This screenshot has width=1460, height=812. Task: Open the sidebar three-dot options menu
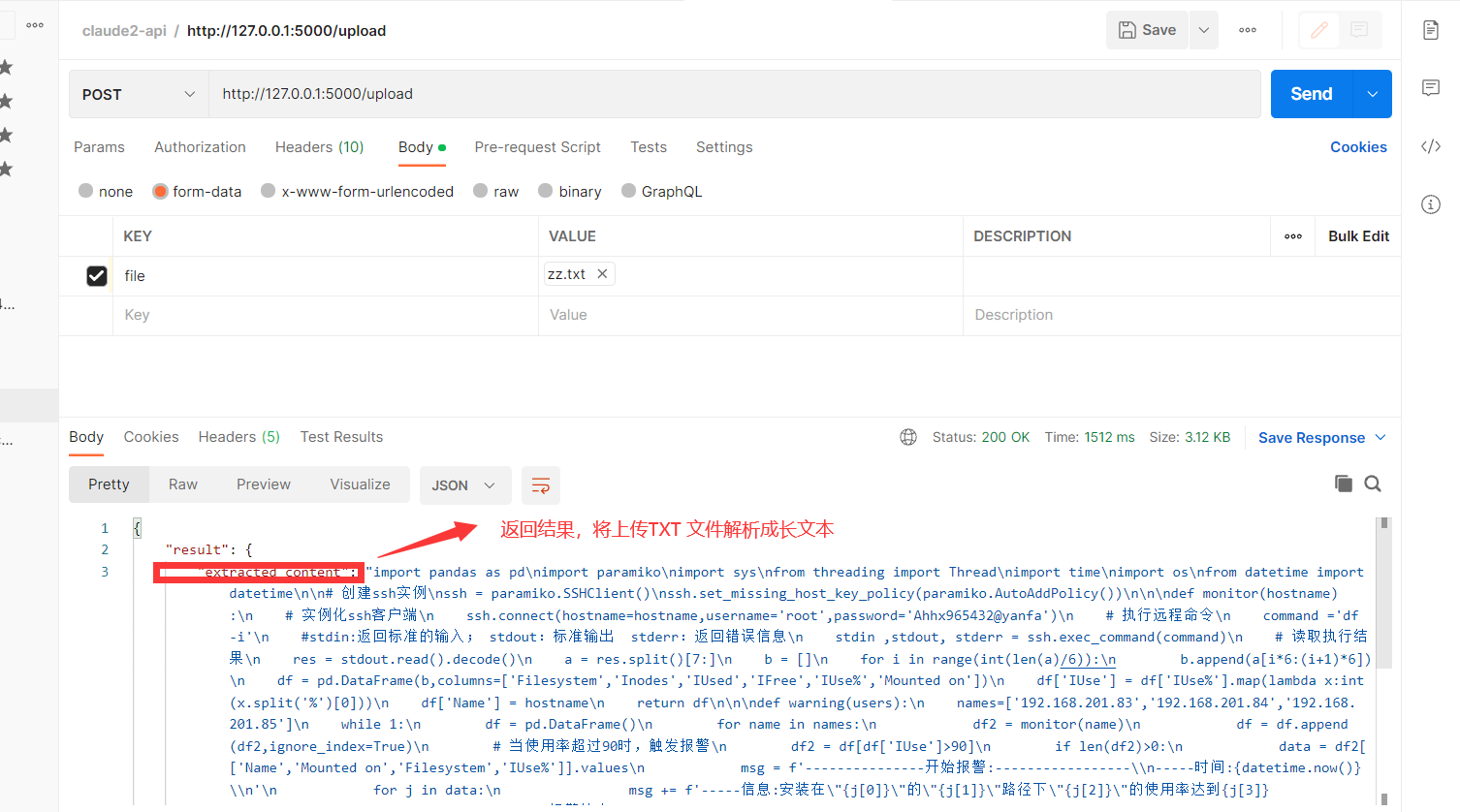[x=35, y=25]
